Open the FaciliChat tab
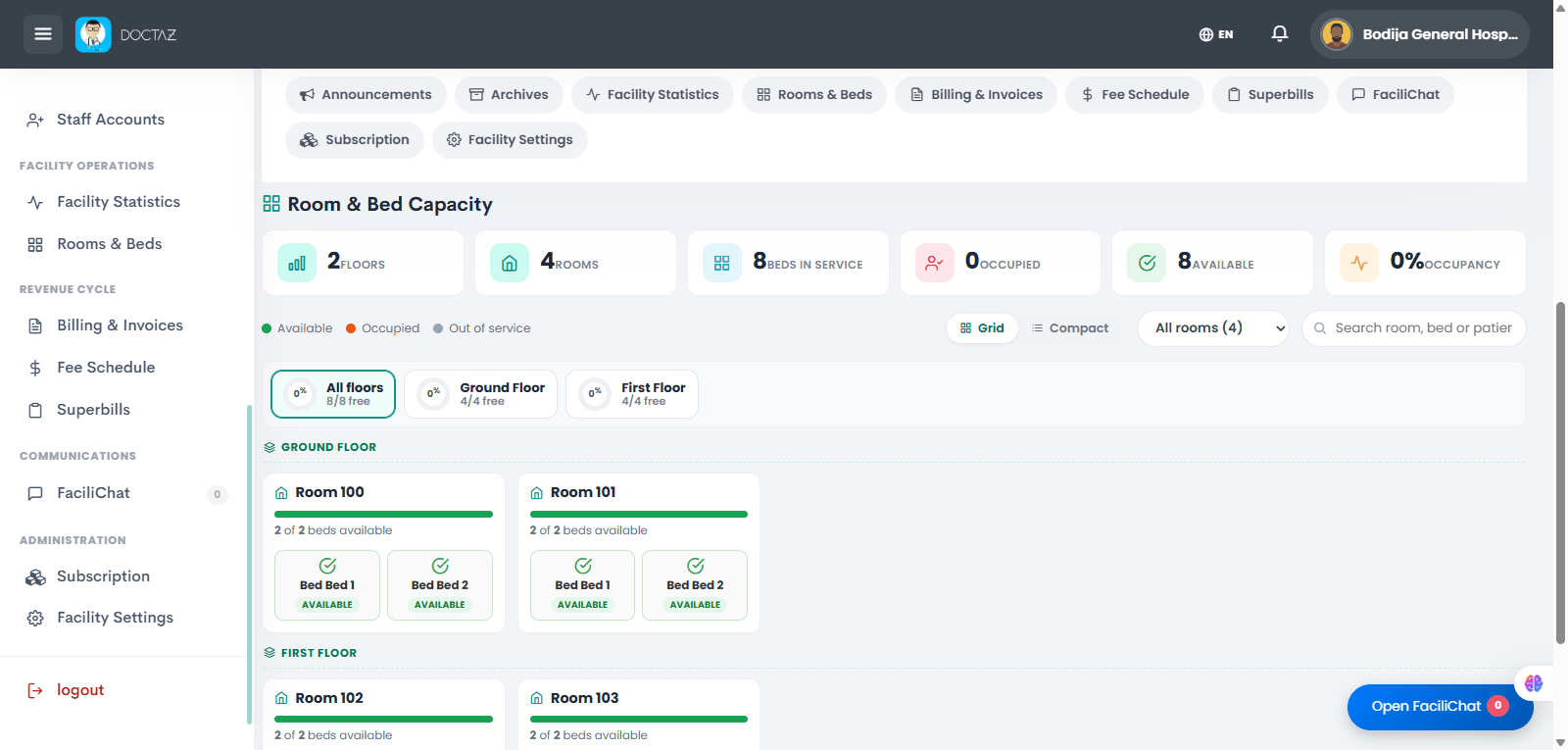Screen dimensions: 1568x750 point(1396,95)
